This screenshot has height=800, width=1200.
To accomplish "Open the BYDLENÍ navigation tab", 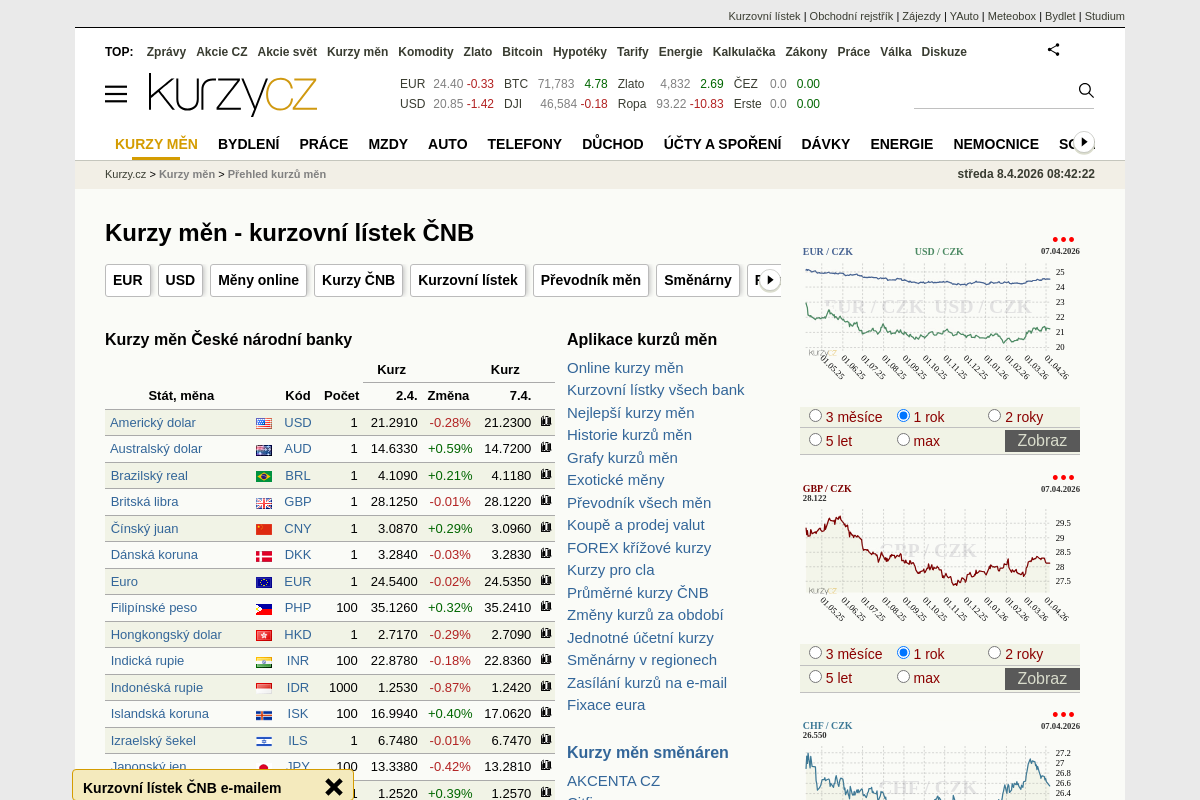I will point(249,144).
